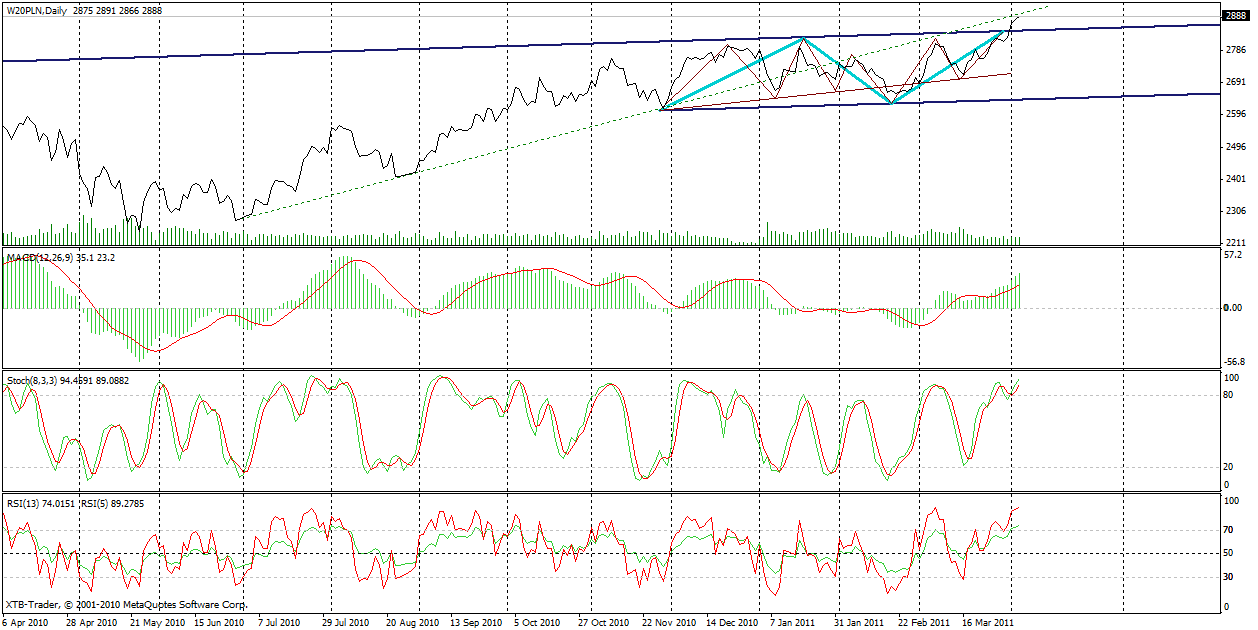Click the 2691 price axis value
Viewport: 1258px width, 630px height.
pyautogui.click(x=1235, y=82)
